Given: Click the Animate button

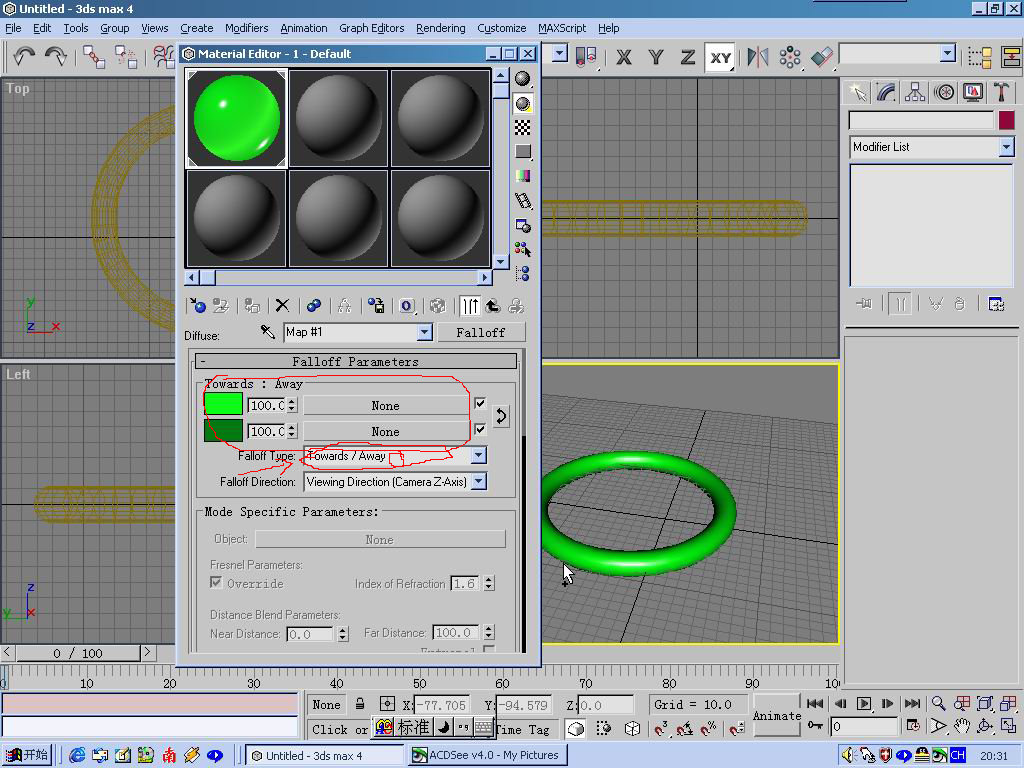Looking at the screenshot, I should click(x=776, y=716).
